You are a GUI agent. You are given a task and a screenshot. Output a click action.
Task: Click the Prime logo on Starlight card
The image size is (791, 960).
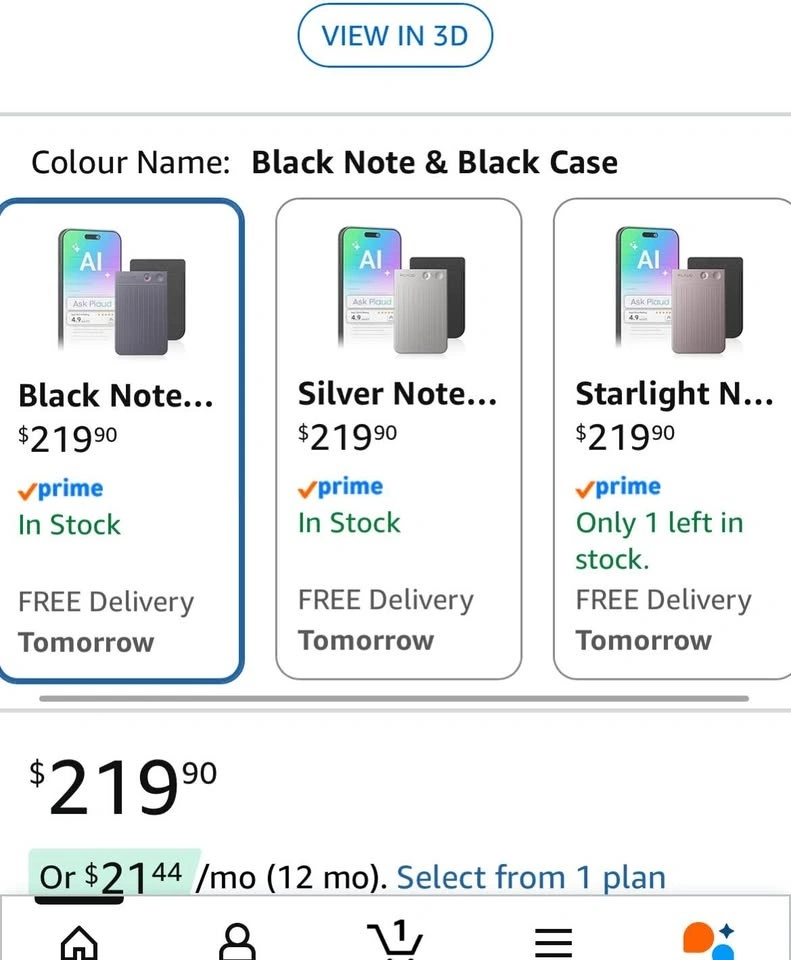tap(618, 487)
